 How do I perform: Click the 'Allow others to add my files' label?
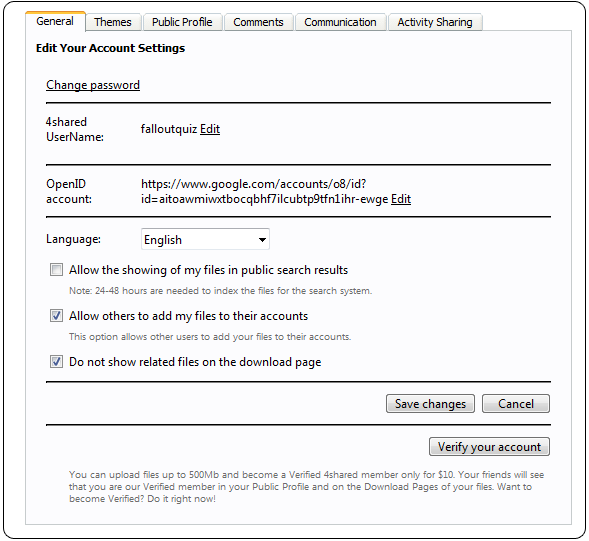188,316
